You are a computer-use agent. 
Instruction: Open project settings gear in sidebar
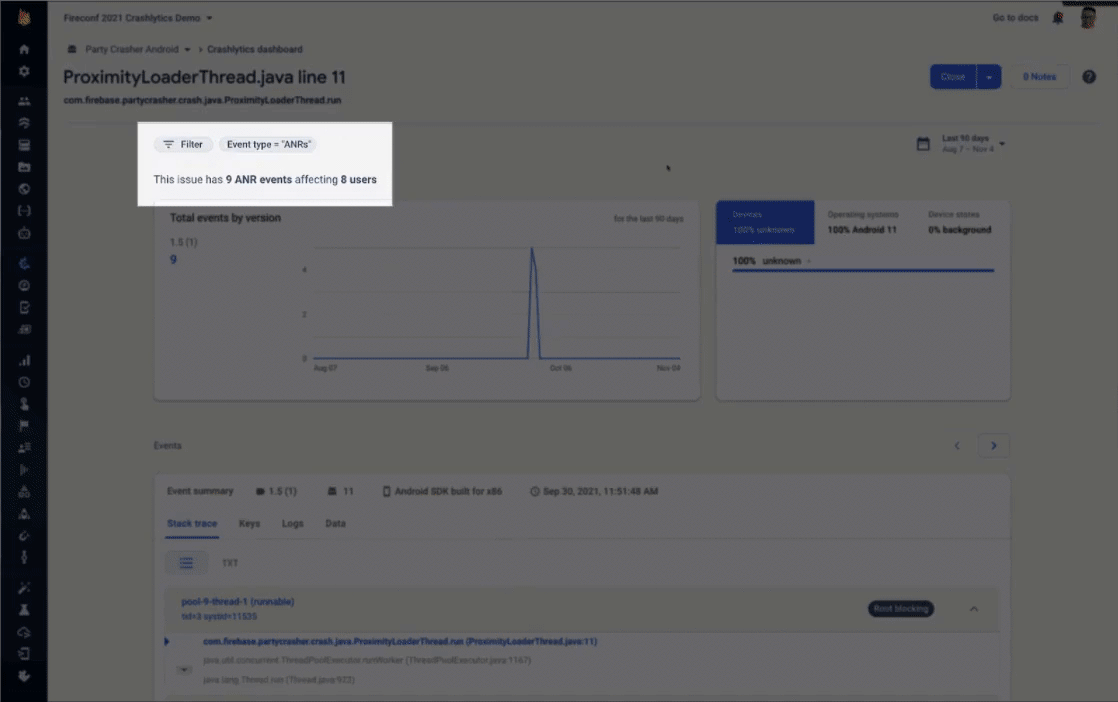point(24,71)
